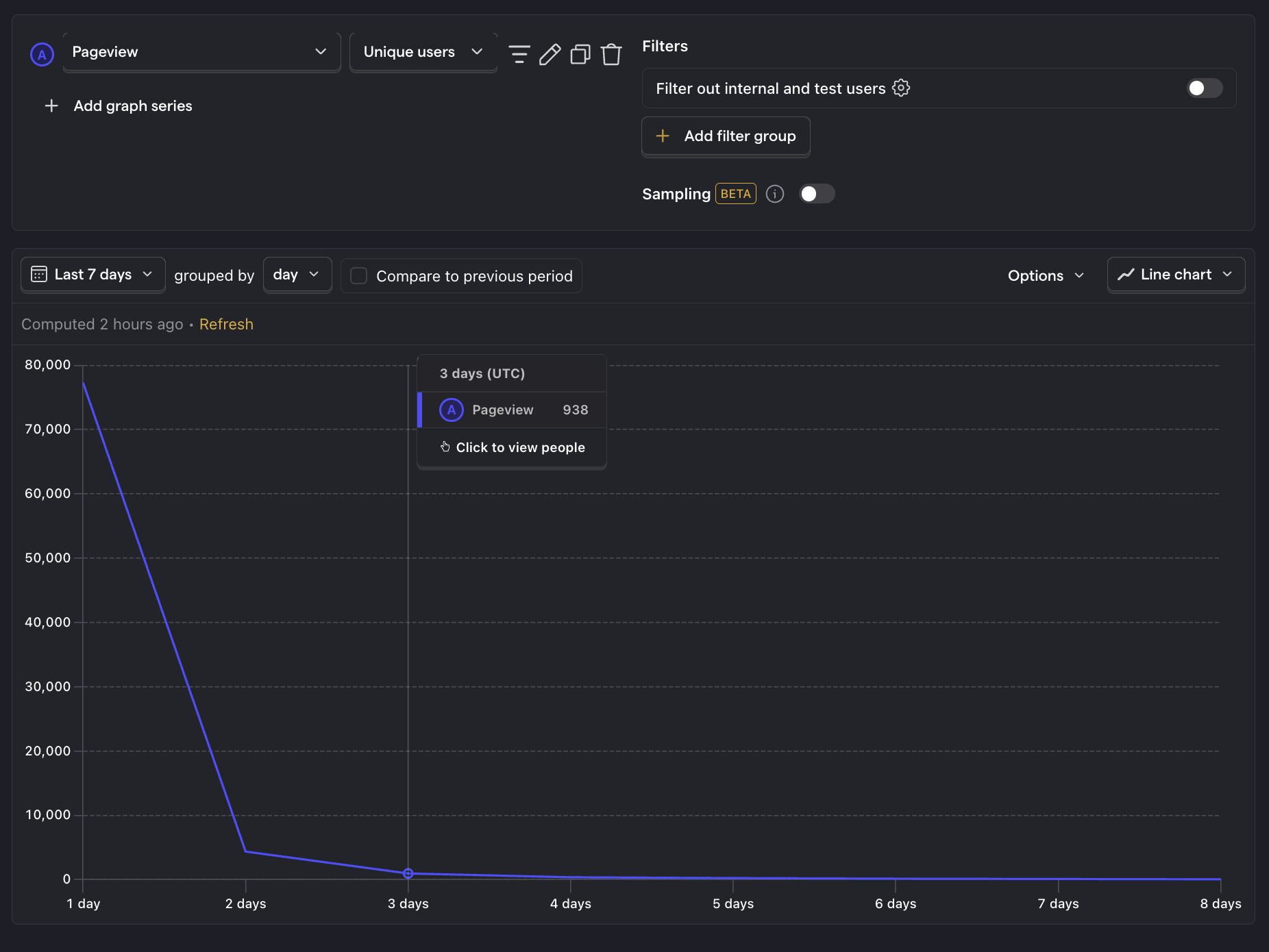
Task: Click the '40,000' y-axis label
Action: click(47, 622)
